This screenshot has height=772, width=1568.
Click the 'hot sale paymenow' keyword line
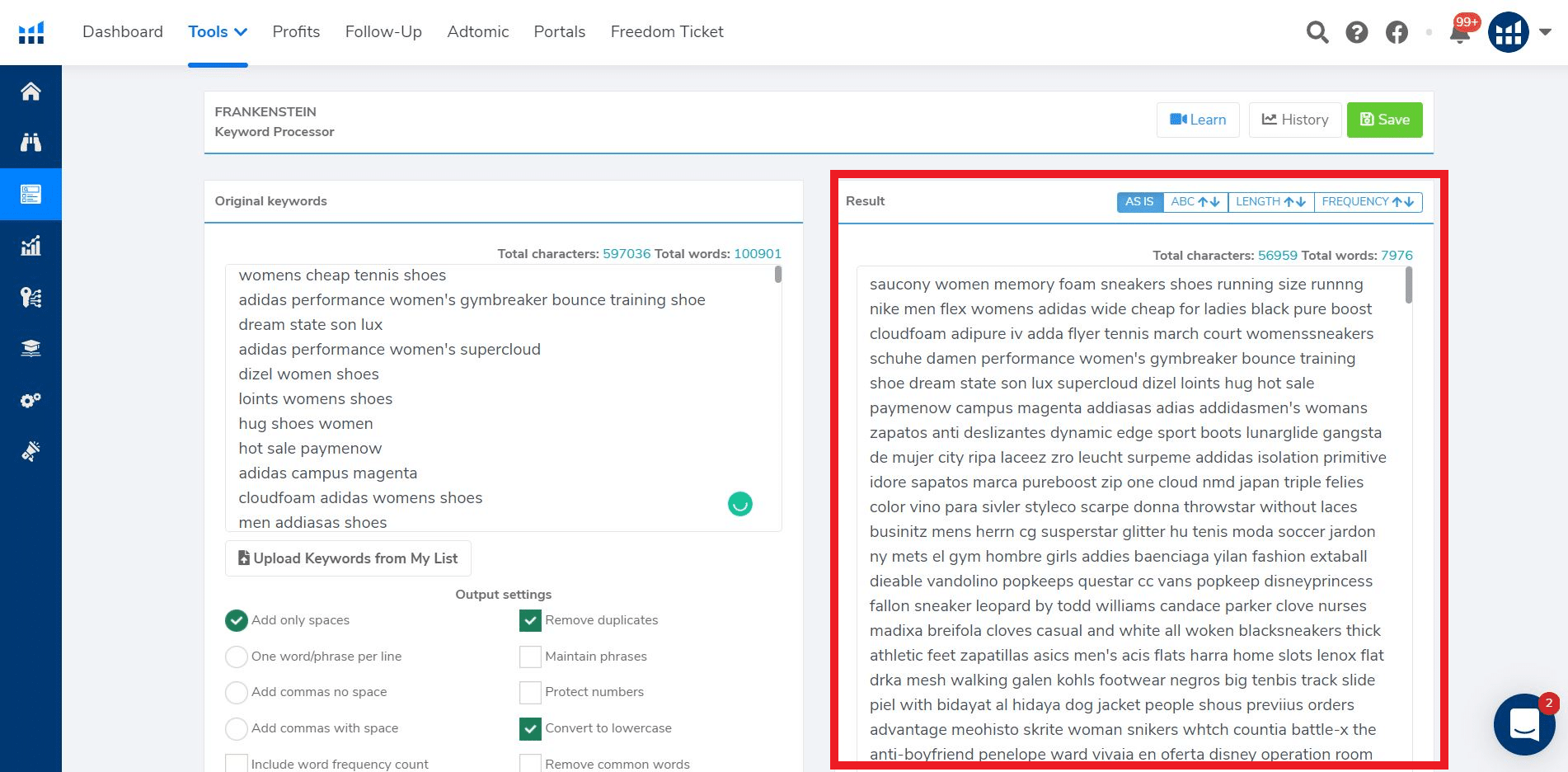pos(310,448)
